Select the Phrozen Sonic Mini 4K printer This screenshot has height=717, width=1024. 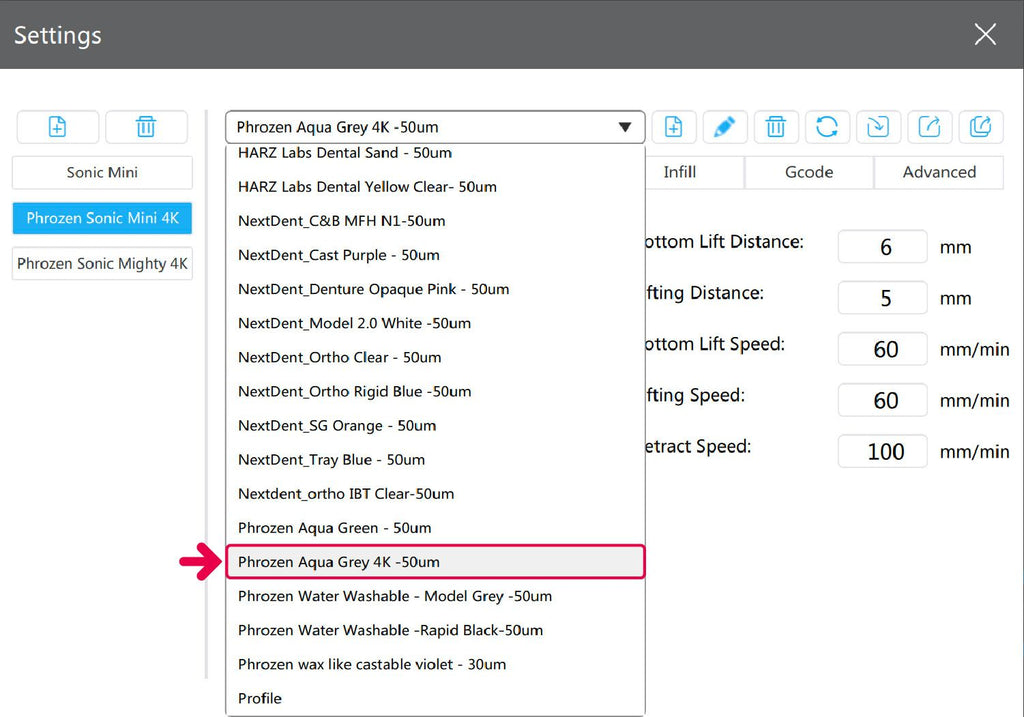click(x=102, y=218)
